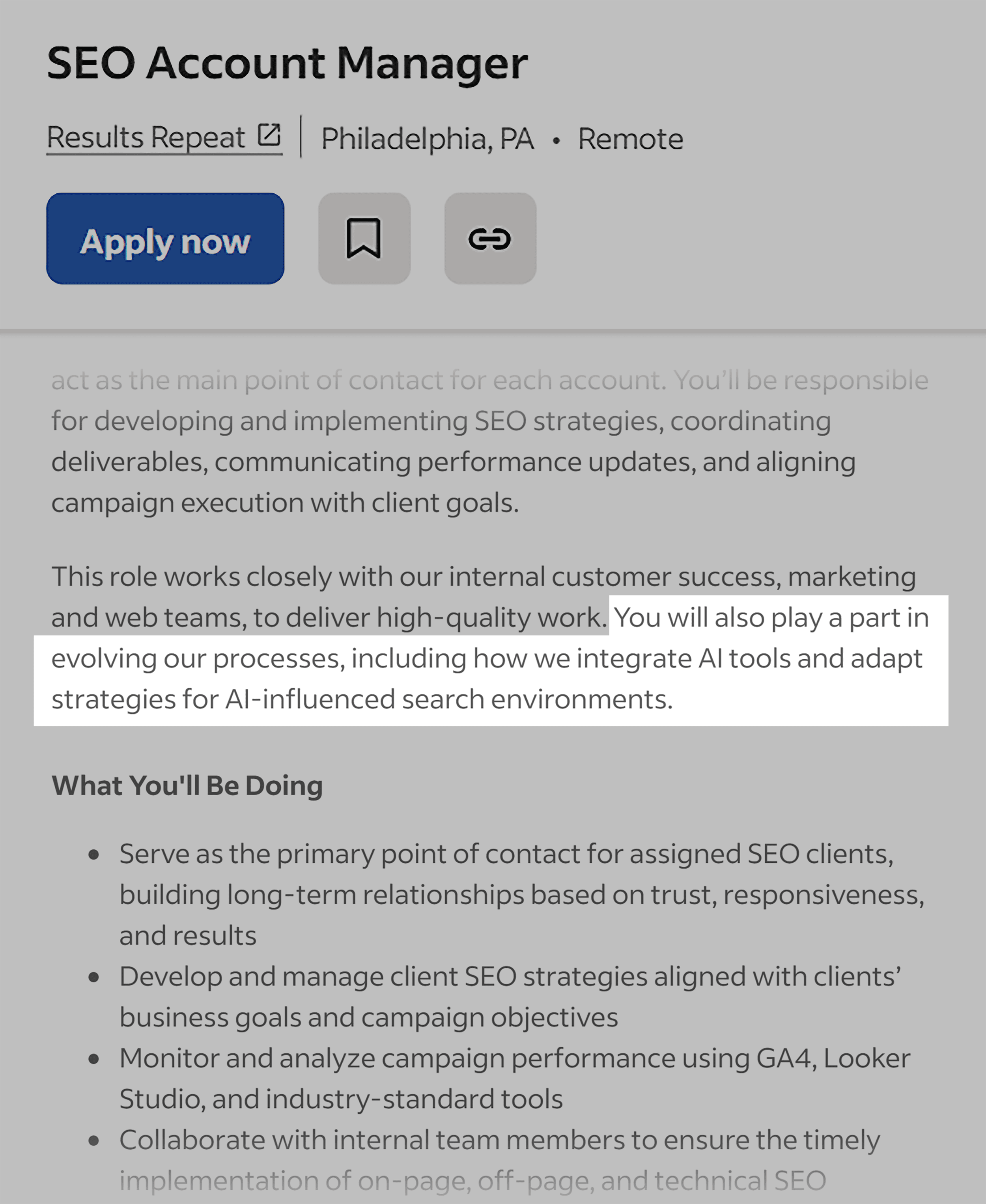
Task: Click the Apply now button
Action: tap(165, 239)
